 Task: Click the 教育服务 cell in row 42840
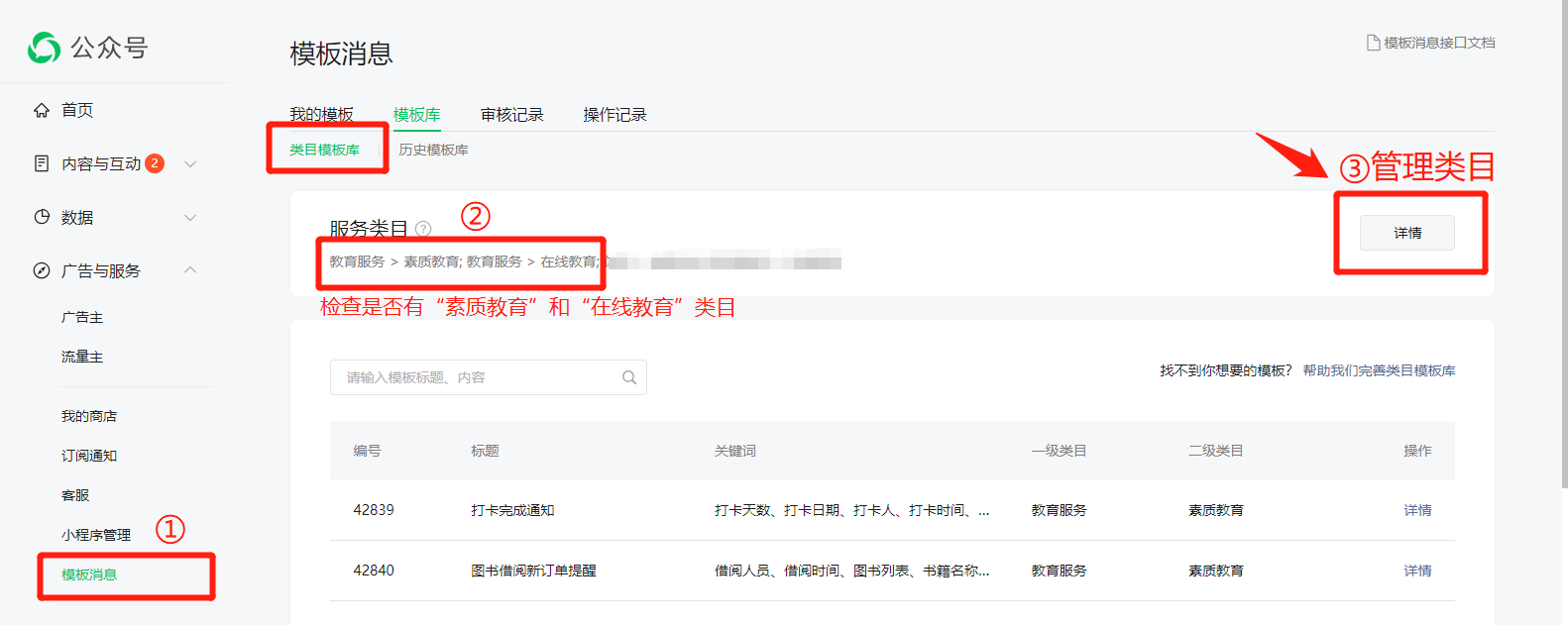[1059, 571]
